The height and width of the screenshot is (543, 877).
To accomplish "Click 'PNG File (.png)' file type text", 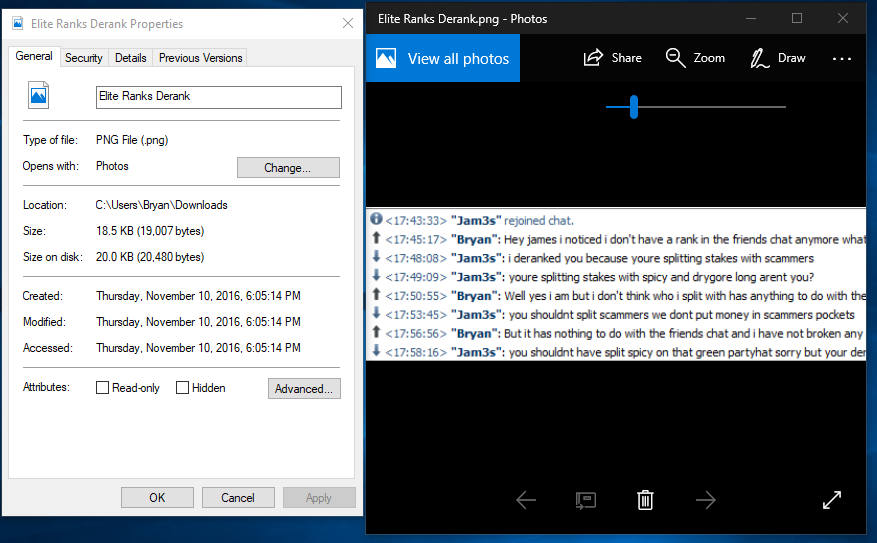I will pyautogui.click(x=132, y=140).
